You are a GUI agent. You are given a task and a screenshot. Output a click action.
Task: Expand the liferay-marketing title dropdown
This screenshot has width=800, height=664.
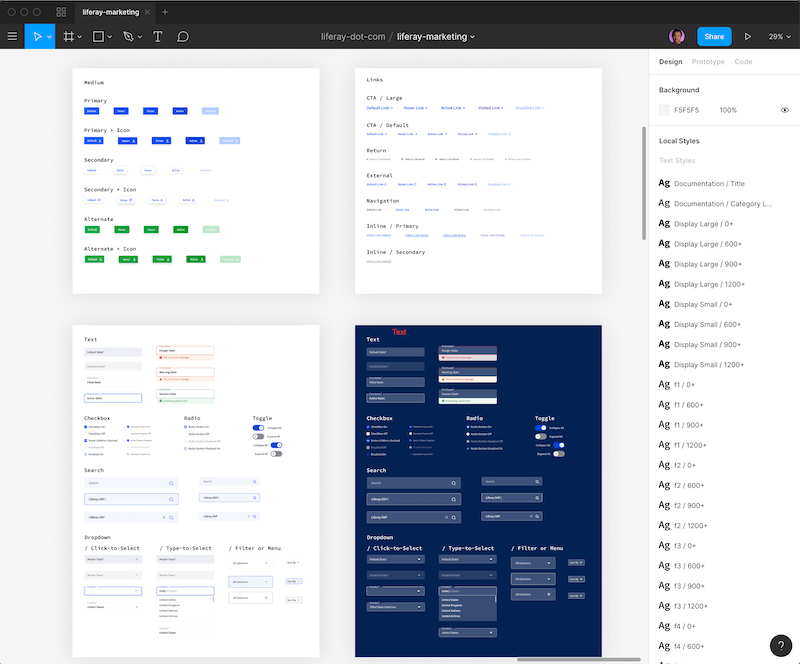(x=474, y=36)
